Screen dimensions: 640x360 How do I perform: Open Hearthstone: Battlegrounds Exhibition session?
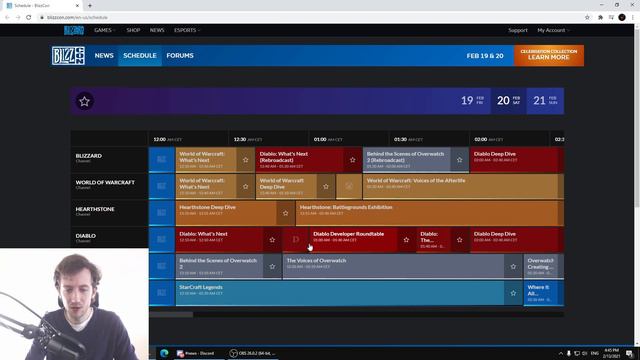pos(430,213)
